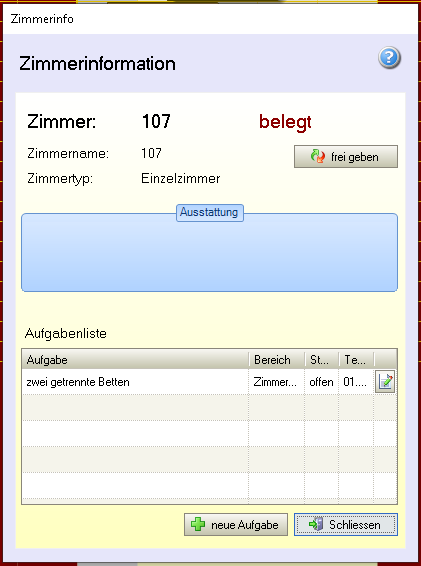Click inside the blue Ausstattung panel
This screenshot has height=566, width=421.
(x=209, y=254)
